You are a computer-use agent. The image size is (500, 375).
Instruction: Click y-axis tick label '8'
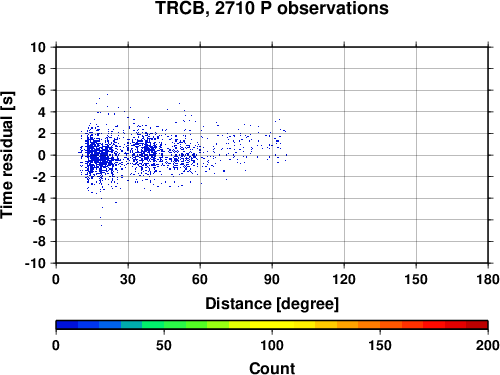pos(42,69)
